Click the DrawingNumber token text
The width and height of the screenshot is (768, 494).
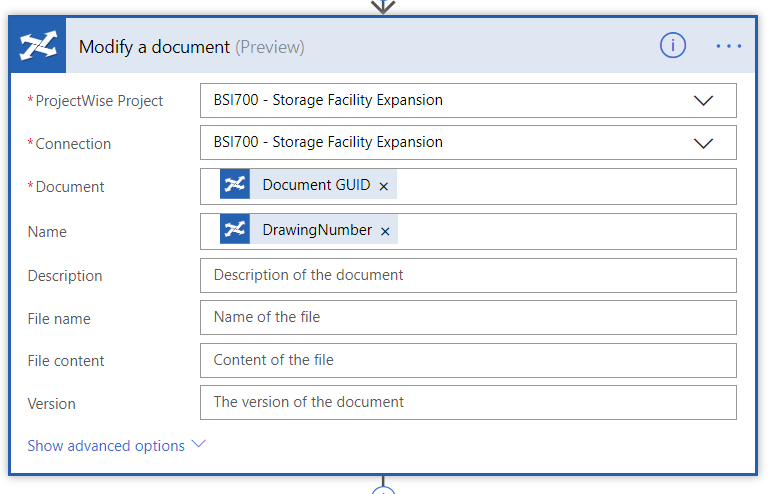point(317,230)
